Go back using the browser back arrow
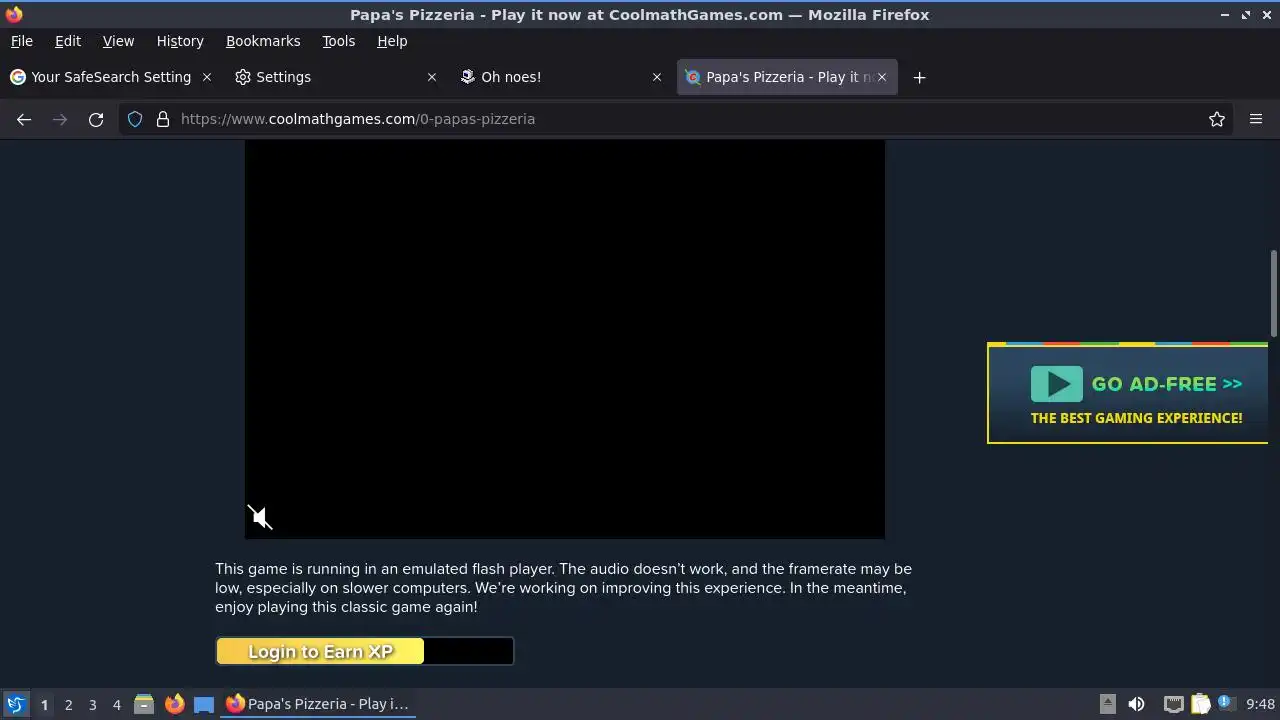The height and width of the screenshot is (720, 1280). (24, 119)
